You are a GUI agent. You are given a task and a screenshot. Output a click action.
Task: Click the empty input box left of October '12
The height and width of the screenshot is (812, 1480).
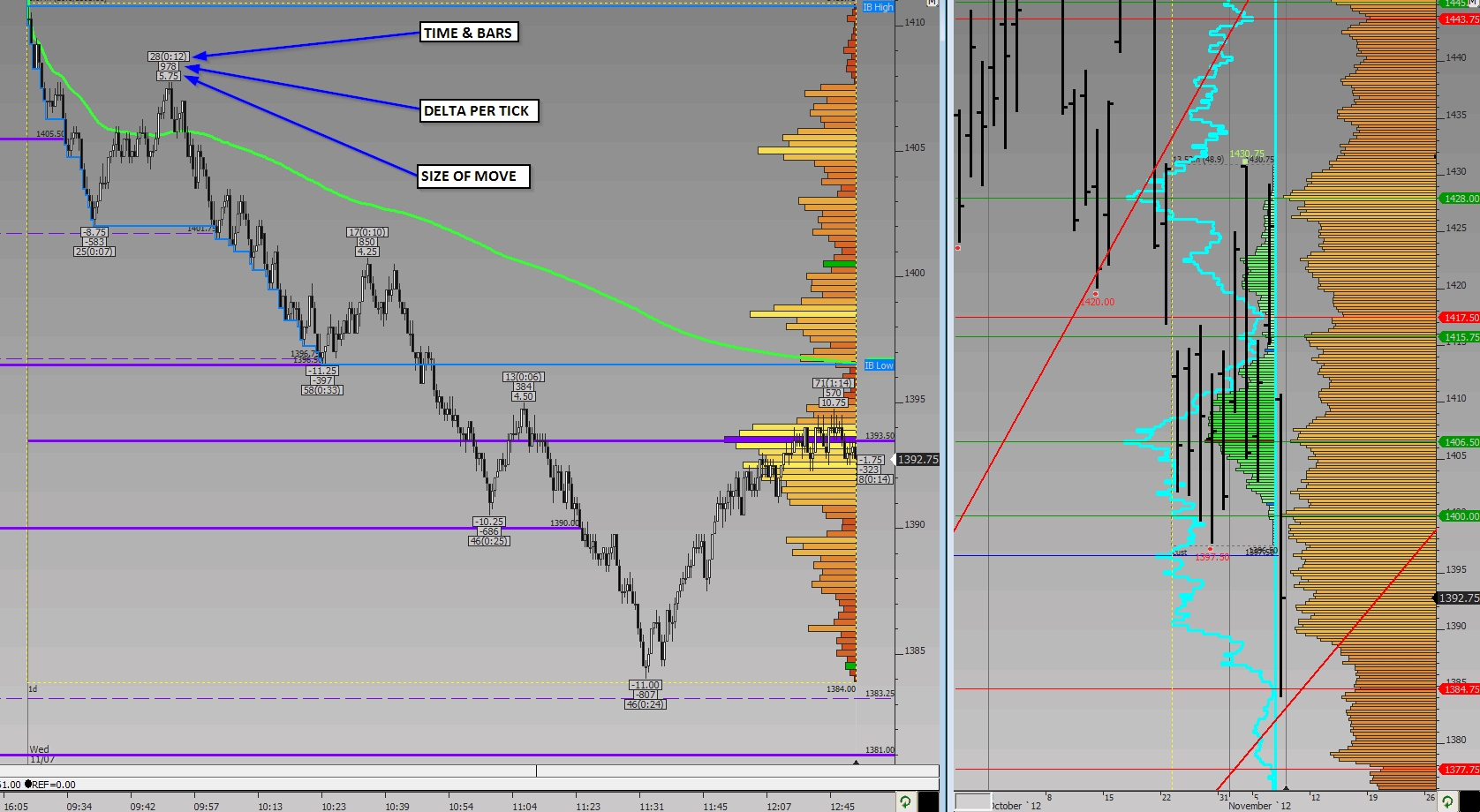pyautogui.click(x=973, y=801)
